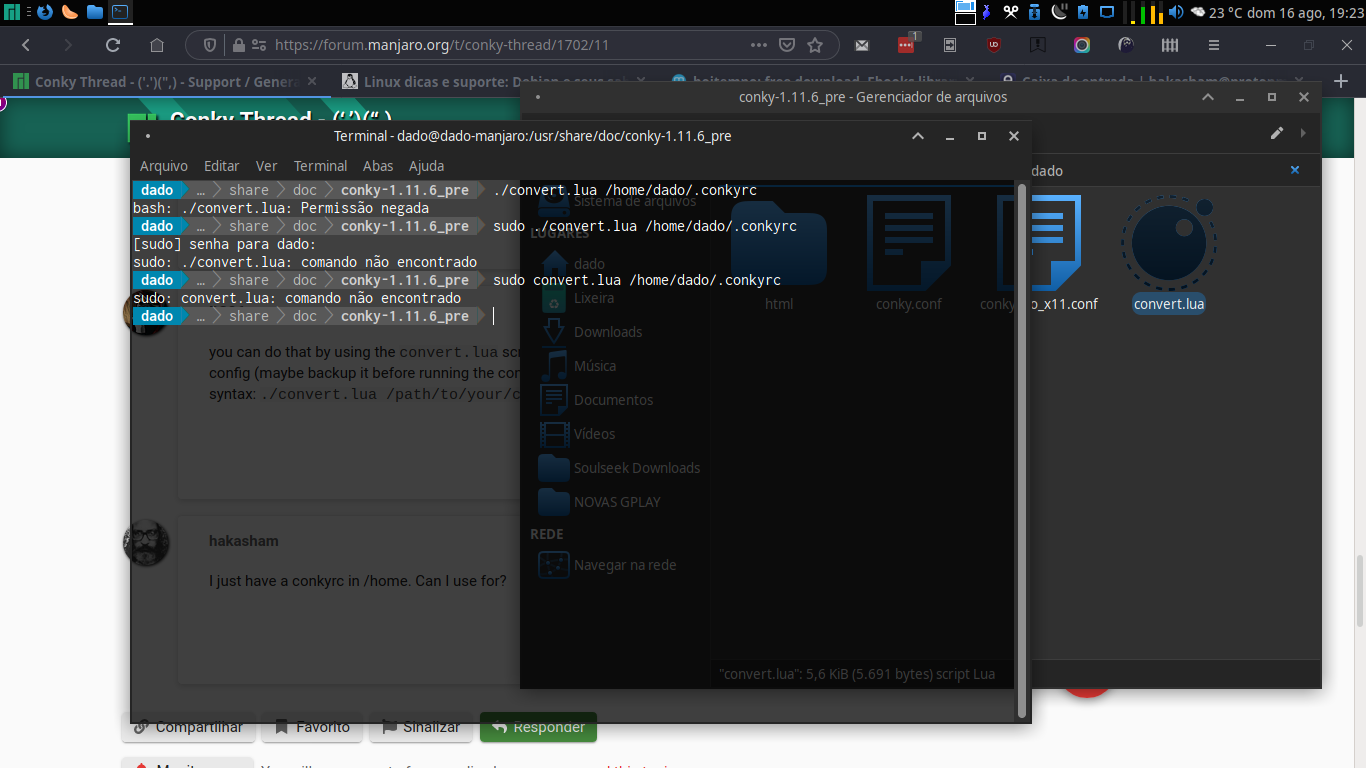Image resolution: width=1366 pixels, height=768 pixels.
Task: Toggle the night mode moon tray icon
Action: (x=1059, y=12)
